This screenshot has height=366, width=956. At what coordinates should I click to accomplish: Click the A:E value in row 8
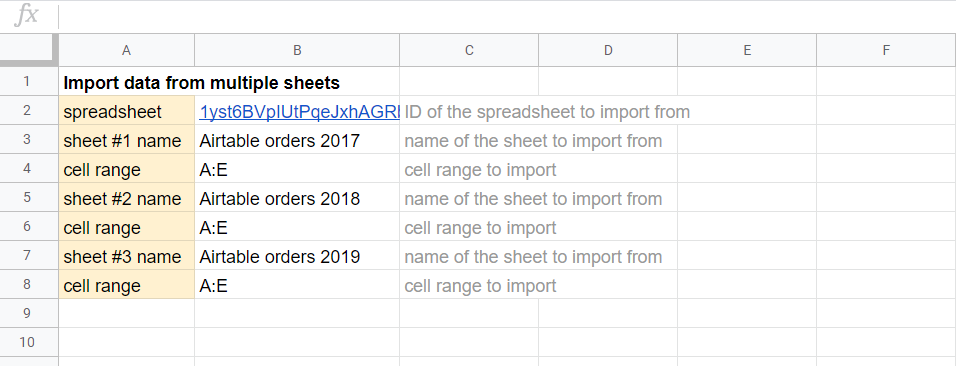(297, 285)
